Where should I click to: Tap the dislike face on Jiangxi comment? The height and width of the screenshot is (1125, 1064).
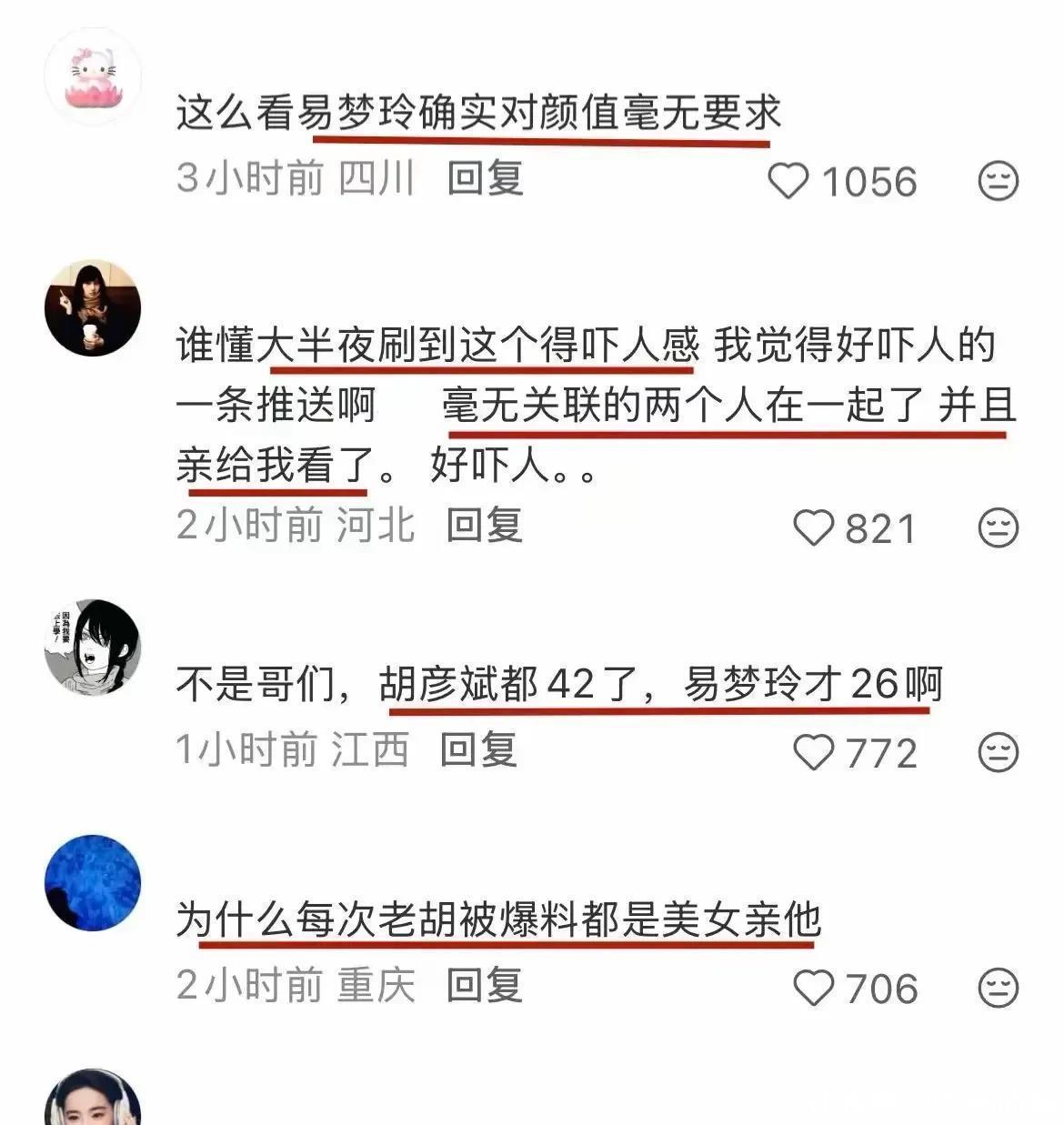(999, 753)
